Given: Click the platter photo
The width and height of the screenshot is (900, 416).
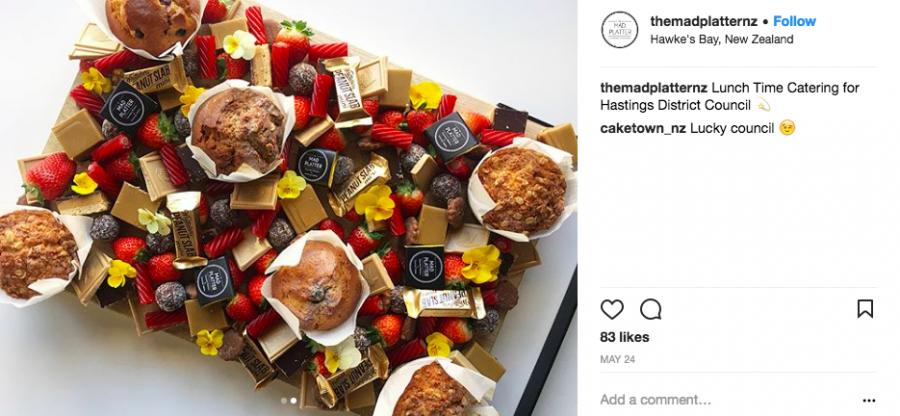Looking at the screenshot, I should pyautogui.click(x=288, y=208).
